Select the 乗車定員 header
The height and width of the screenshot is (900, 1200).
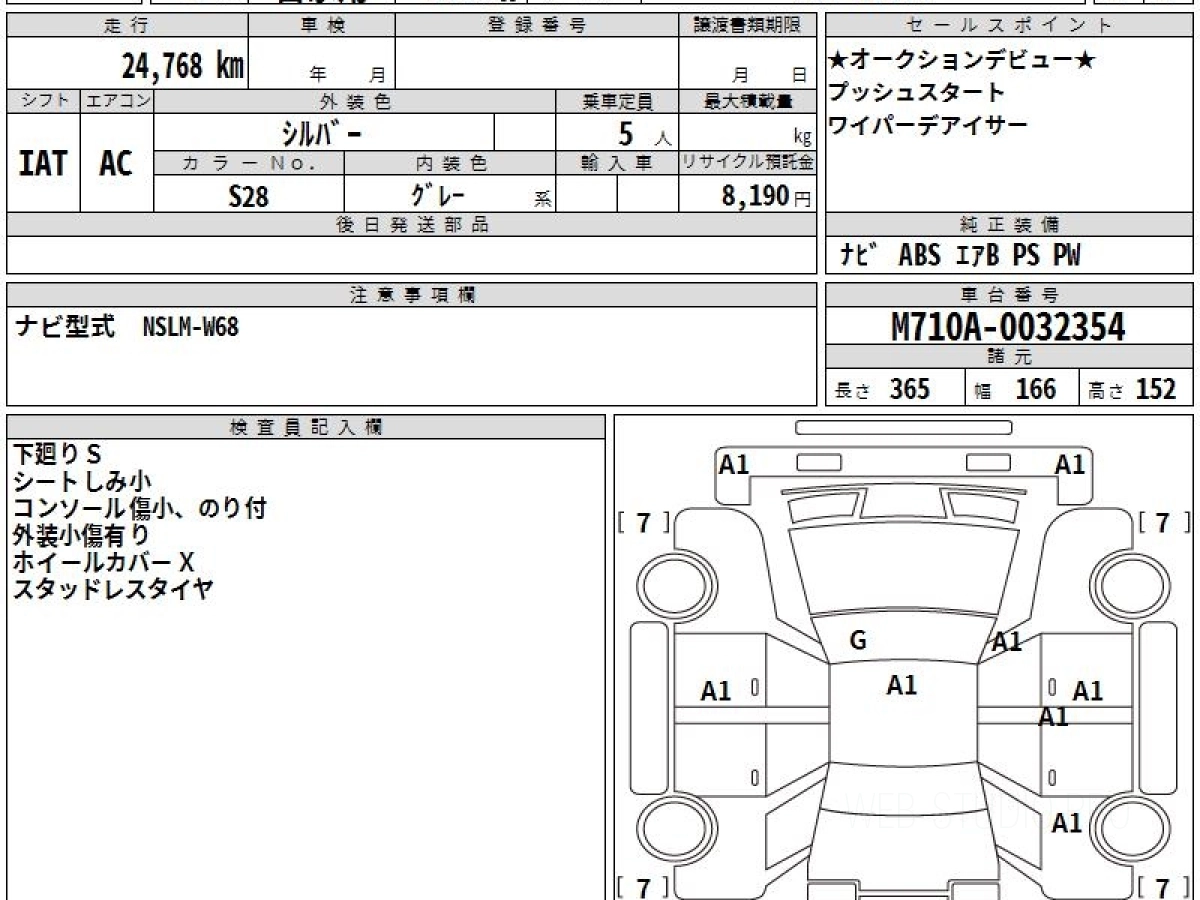617,101
